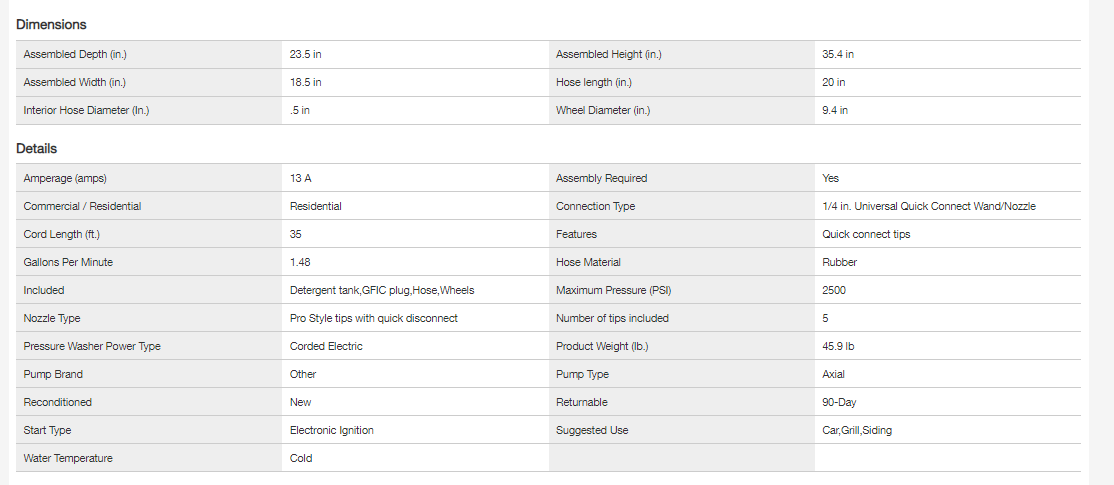The height and width of the screenshot is (485, 1114).
Task: Click the 90-Day returnable value
Action: 840,402
